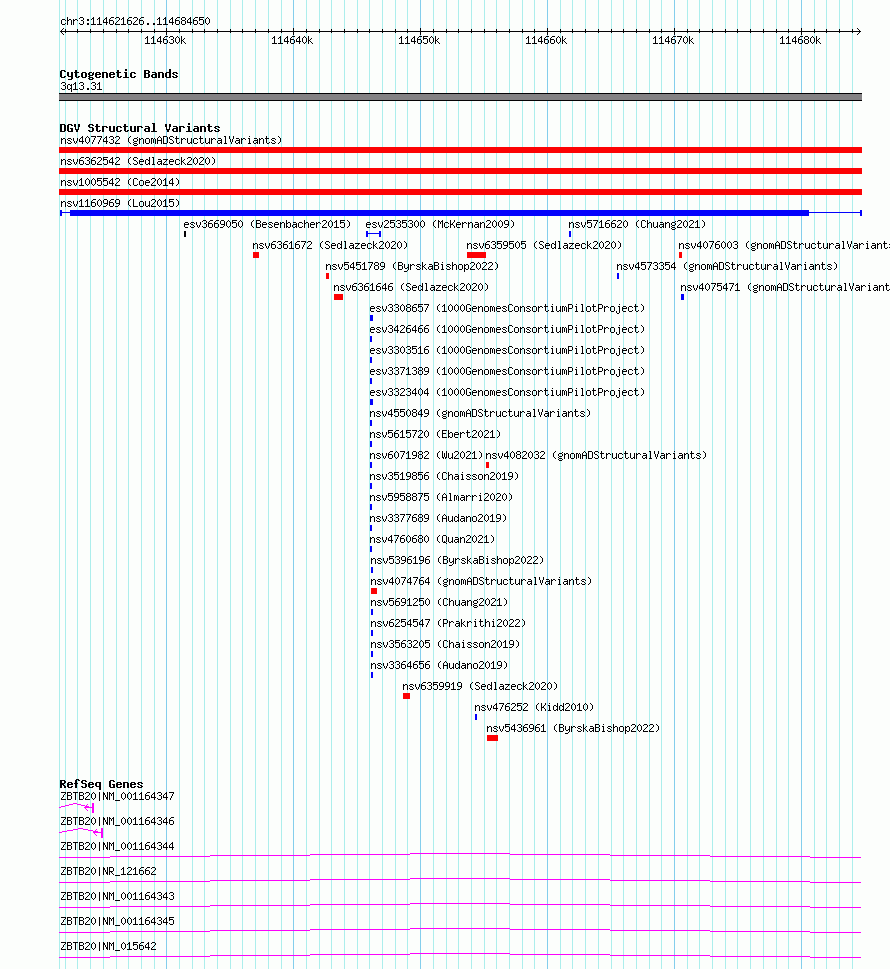Open nsv5615720 Ebert2021 label
Screen dimensions: 890x969
tap(435, 434)
